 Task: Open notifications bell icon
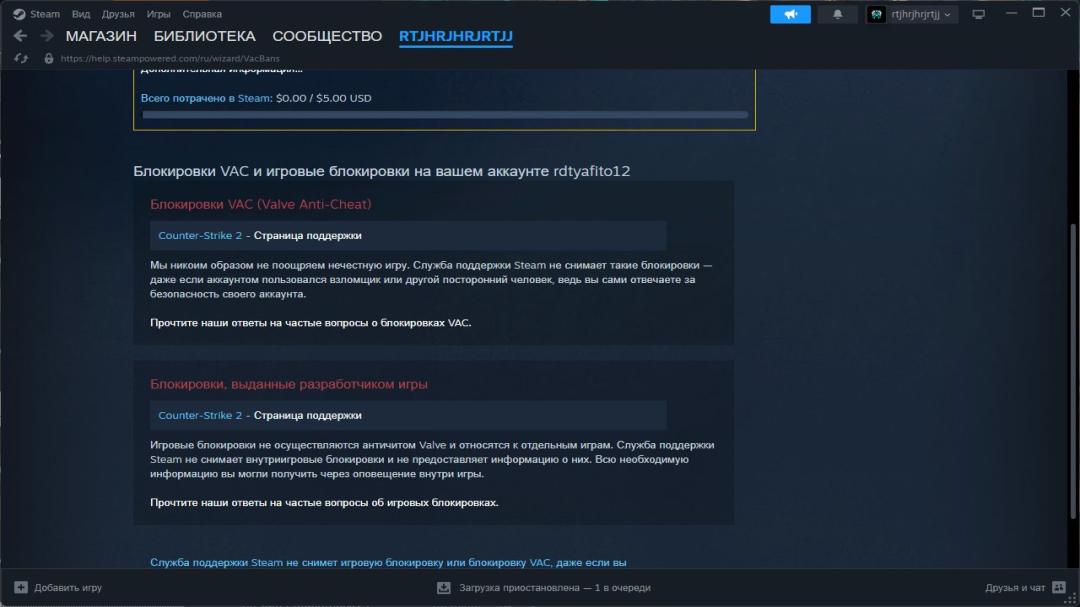pos(838,14)
